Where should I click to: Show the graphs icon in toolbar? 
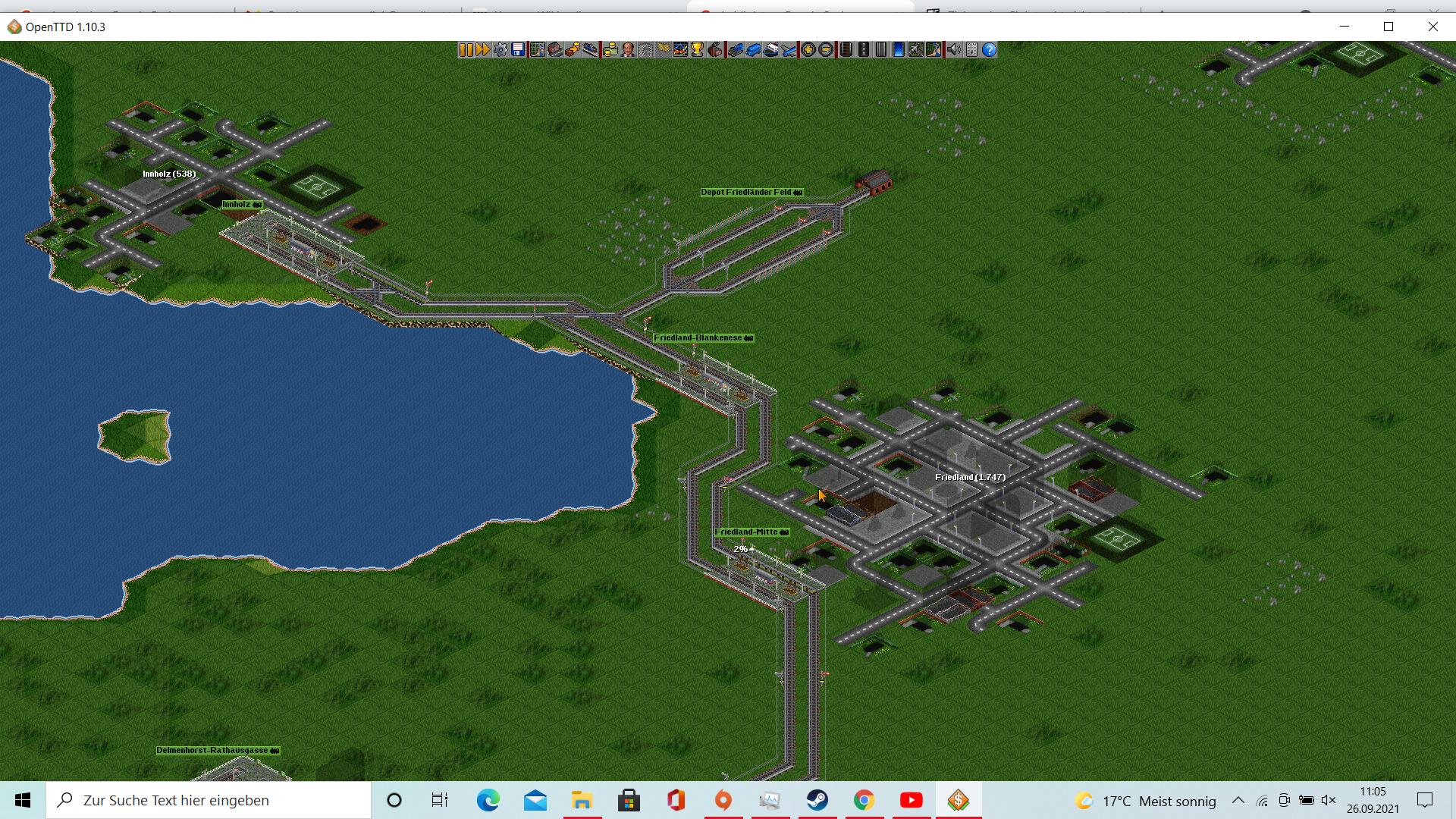point(680,50)
